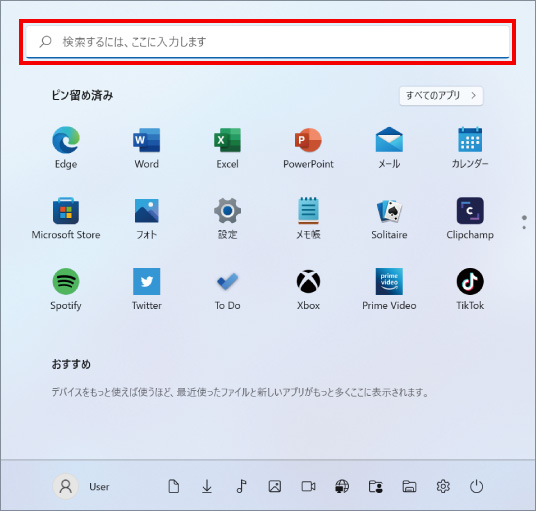
Task: Open the Edge browser app
Action: pyautogui.click(x=66, y=148)
